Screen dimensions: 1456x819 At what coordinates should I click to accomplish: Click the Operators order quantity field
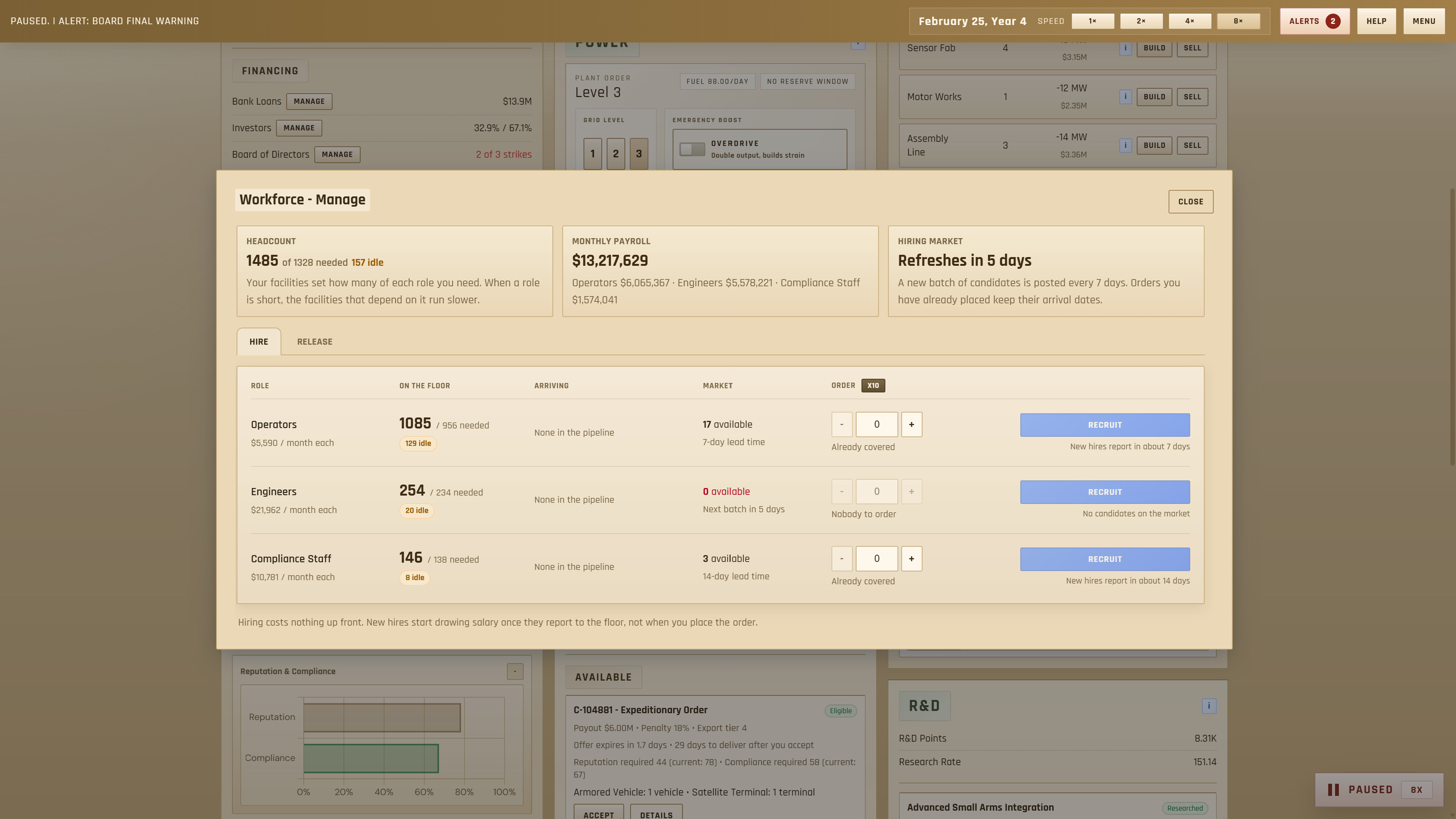(x=877, y=425)
